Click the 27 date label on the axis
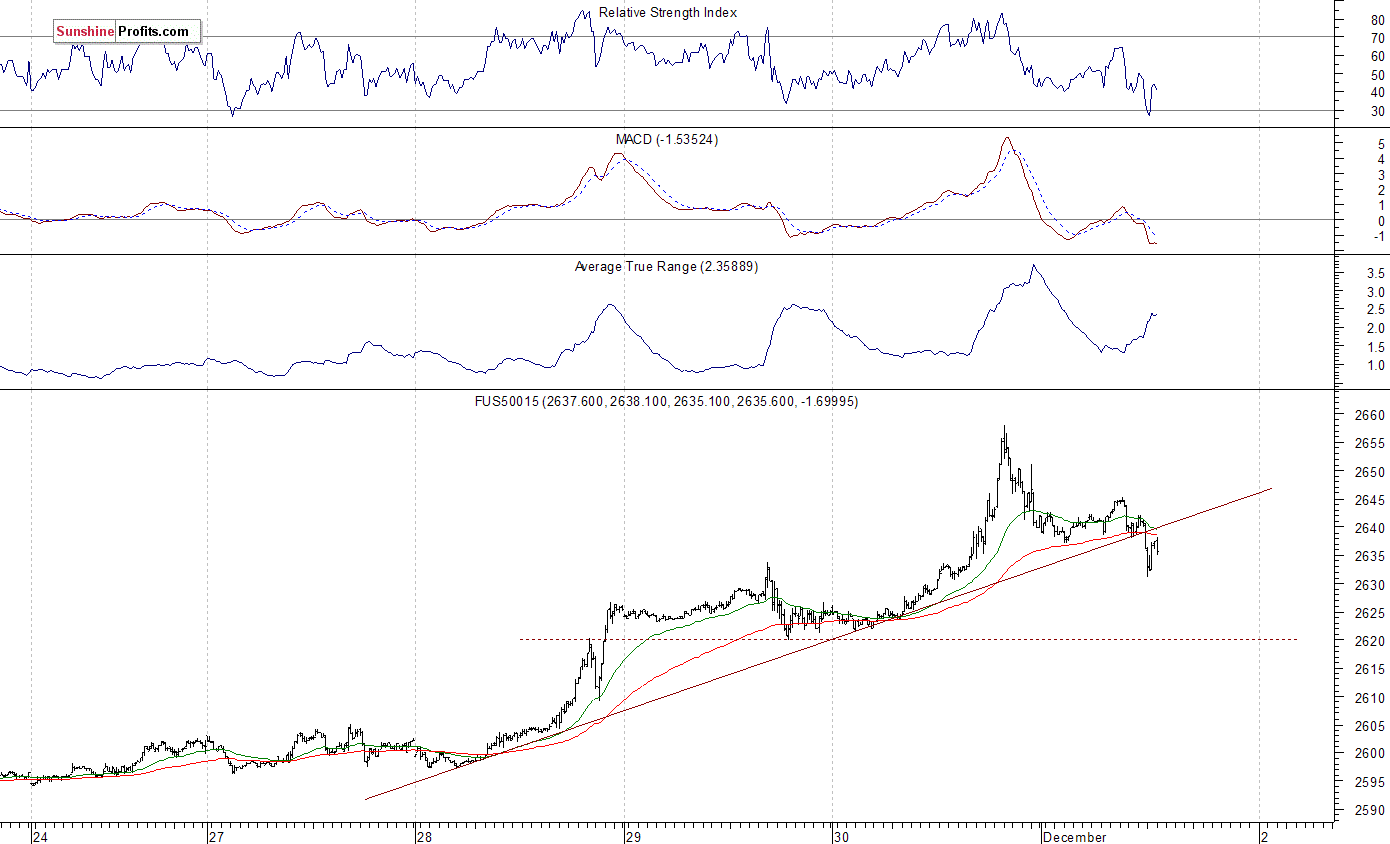 click(216, 837)
